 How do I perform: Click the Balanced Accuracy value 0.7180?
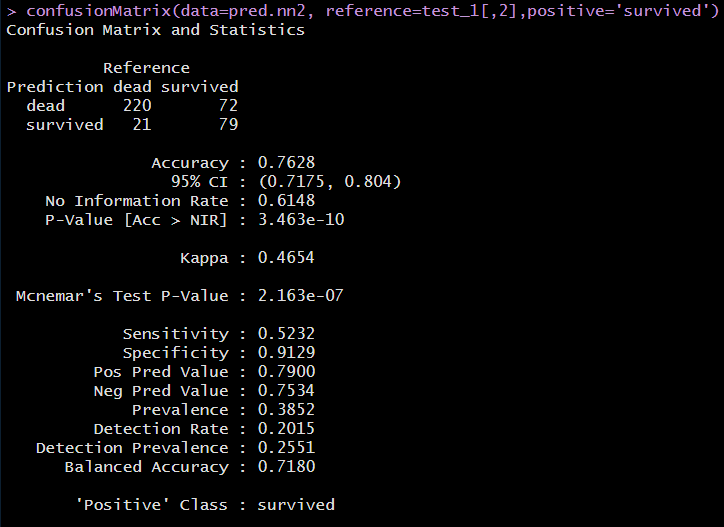286,466
